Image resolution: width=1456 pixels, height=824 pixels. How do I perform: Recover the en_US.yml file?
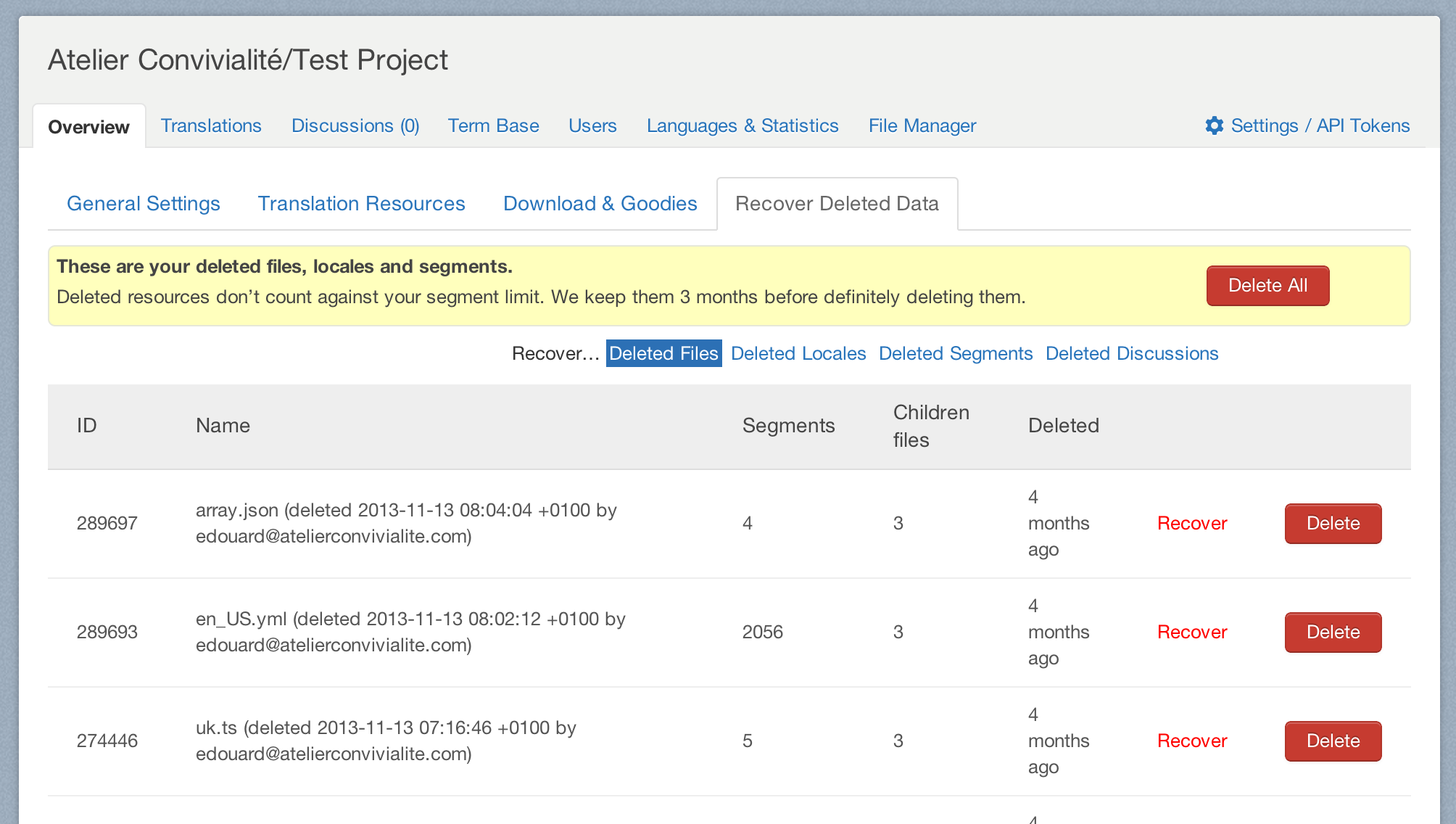(1192, 632)
